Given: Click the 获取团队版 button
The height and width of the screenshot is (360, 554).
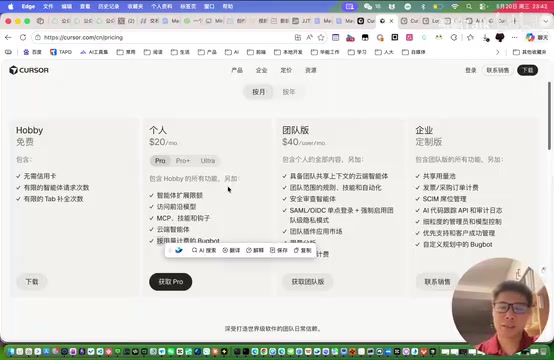Looking at the screenshot, I should coord(308,282).
